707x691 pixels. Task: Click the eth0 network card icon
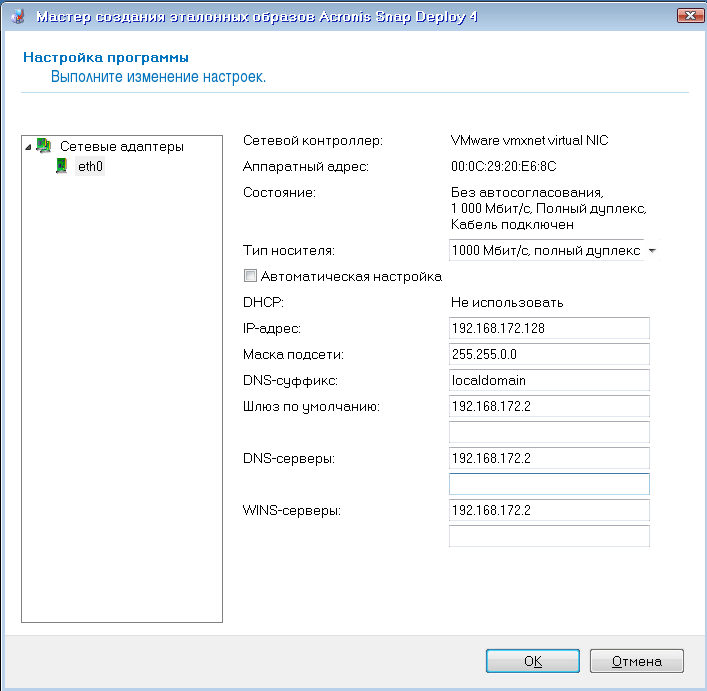tap(62, 167)
